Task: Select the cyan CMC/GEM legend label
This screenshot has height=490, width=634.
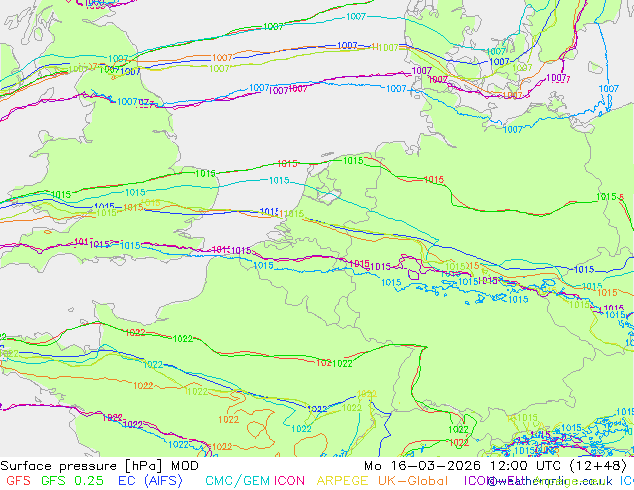Action: click(x=237, y=481)
